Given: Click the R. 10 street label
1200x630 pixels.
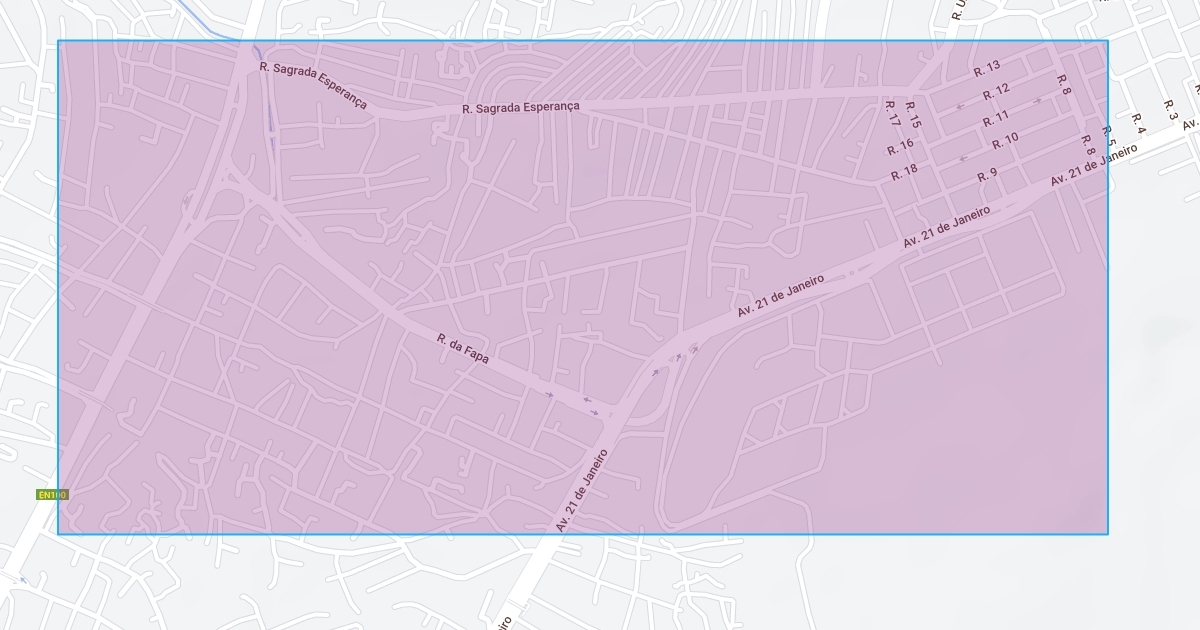Looking at the screenshot, I should tap(1005, 140).
